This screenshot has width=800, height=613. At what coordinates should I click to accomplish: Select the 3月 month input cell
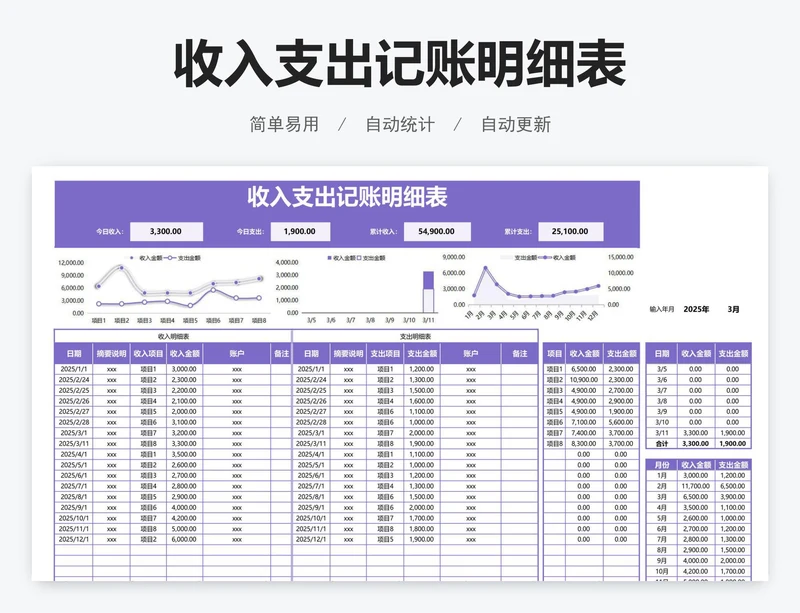[733, 309]
